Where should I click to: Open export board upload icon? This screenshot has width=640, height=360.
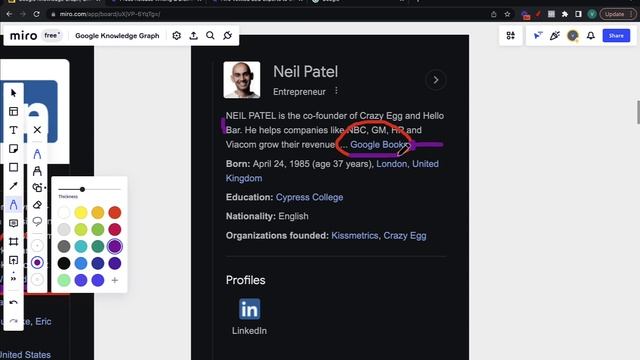click(193, 36)
